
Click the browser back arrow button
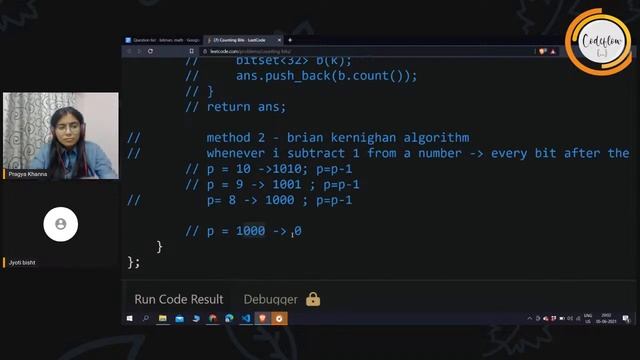[x=129, y=51]
